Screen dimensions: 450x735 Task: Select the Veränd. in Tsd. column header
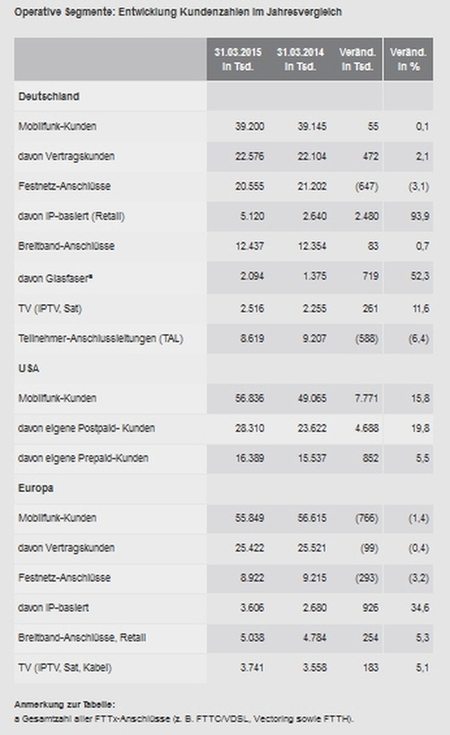(x=357, y=59)
